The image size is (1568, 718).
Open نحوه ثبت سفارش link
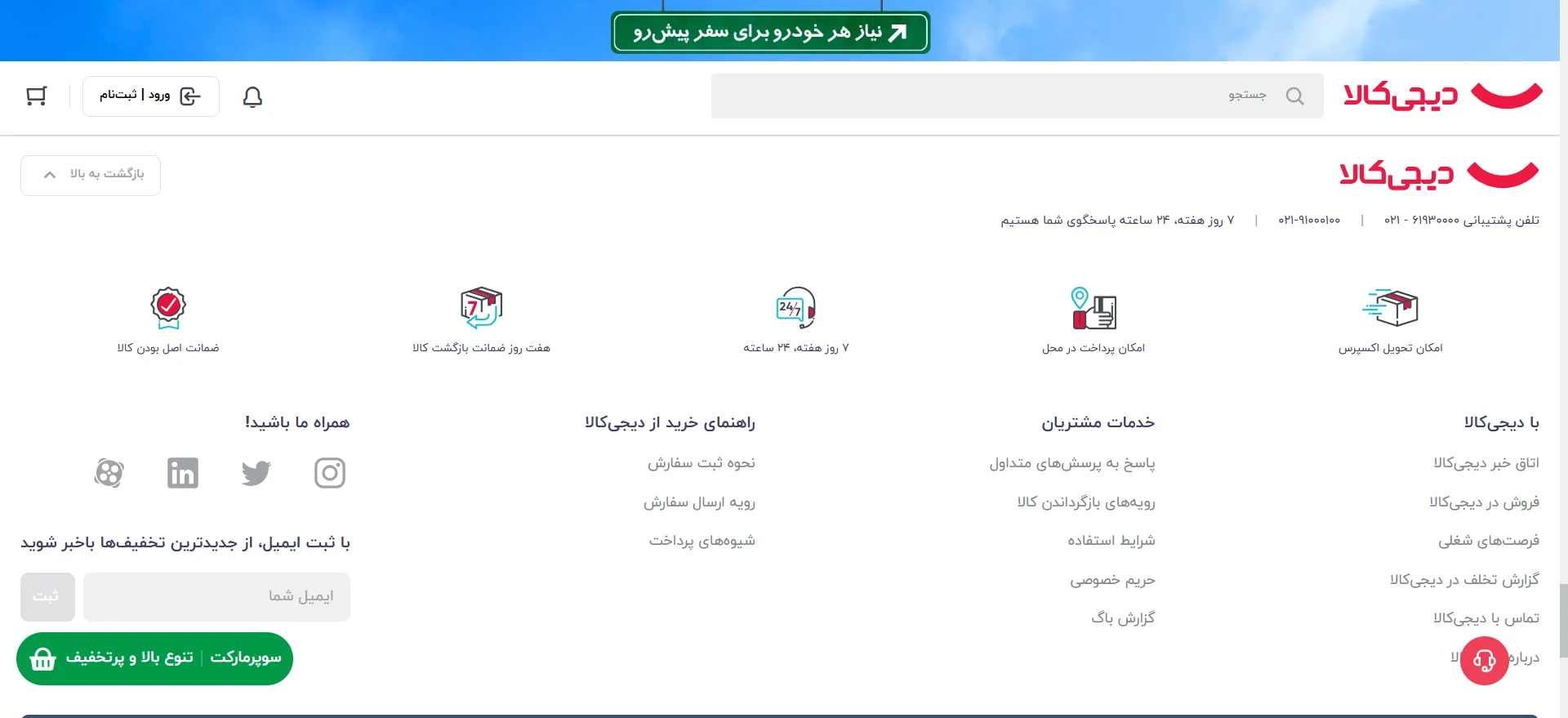[x=702, y=463]
